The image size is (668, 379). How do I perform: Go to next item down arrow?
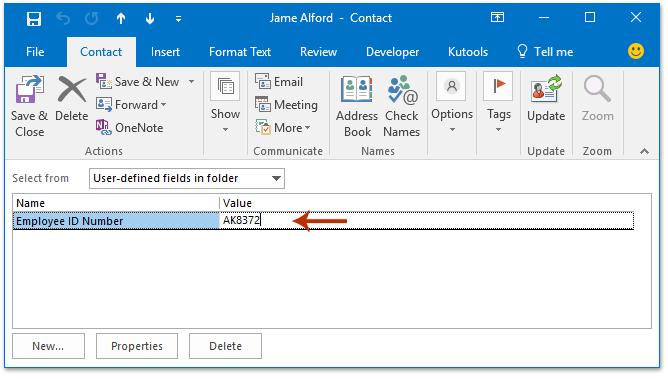(150, 18)
